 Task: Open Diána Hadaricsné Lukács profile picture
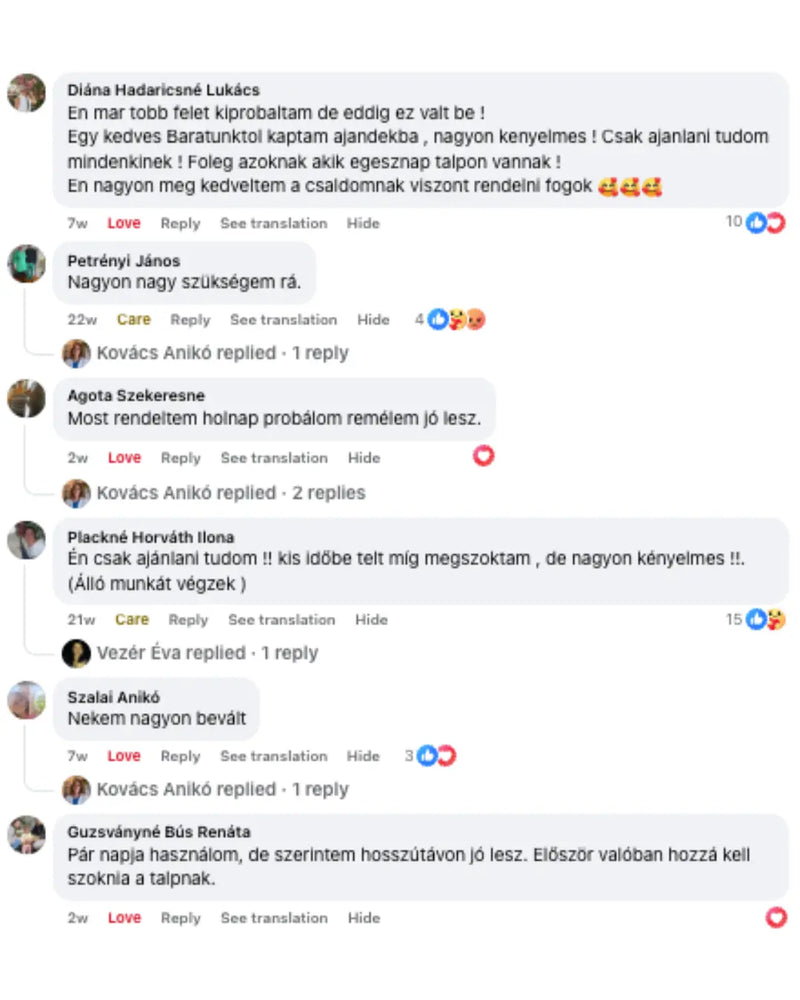pos(26,93)
